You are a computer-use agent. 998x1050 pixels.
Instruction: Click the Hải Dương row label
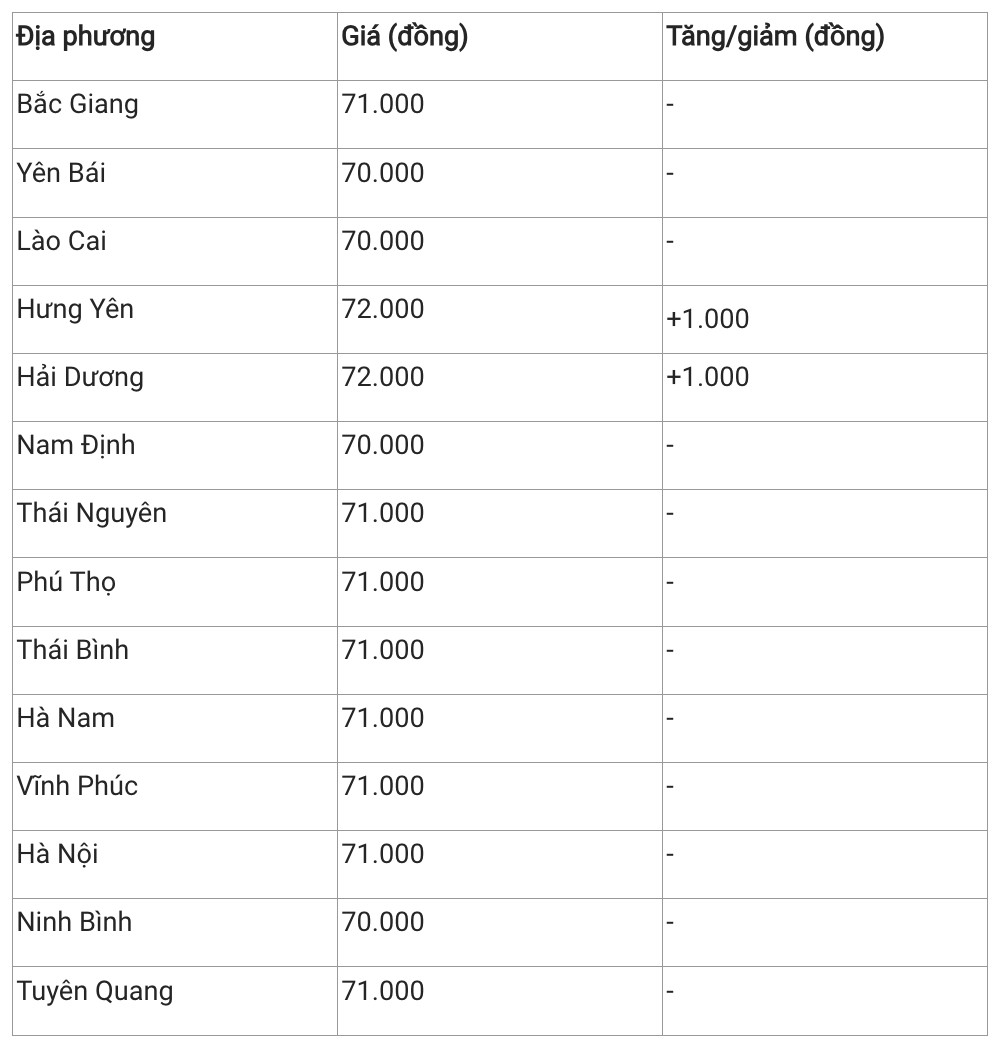tap(80, 377)
